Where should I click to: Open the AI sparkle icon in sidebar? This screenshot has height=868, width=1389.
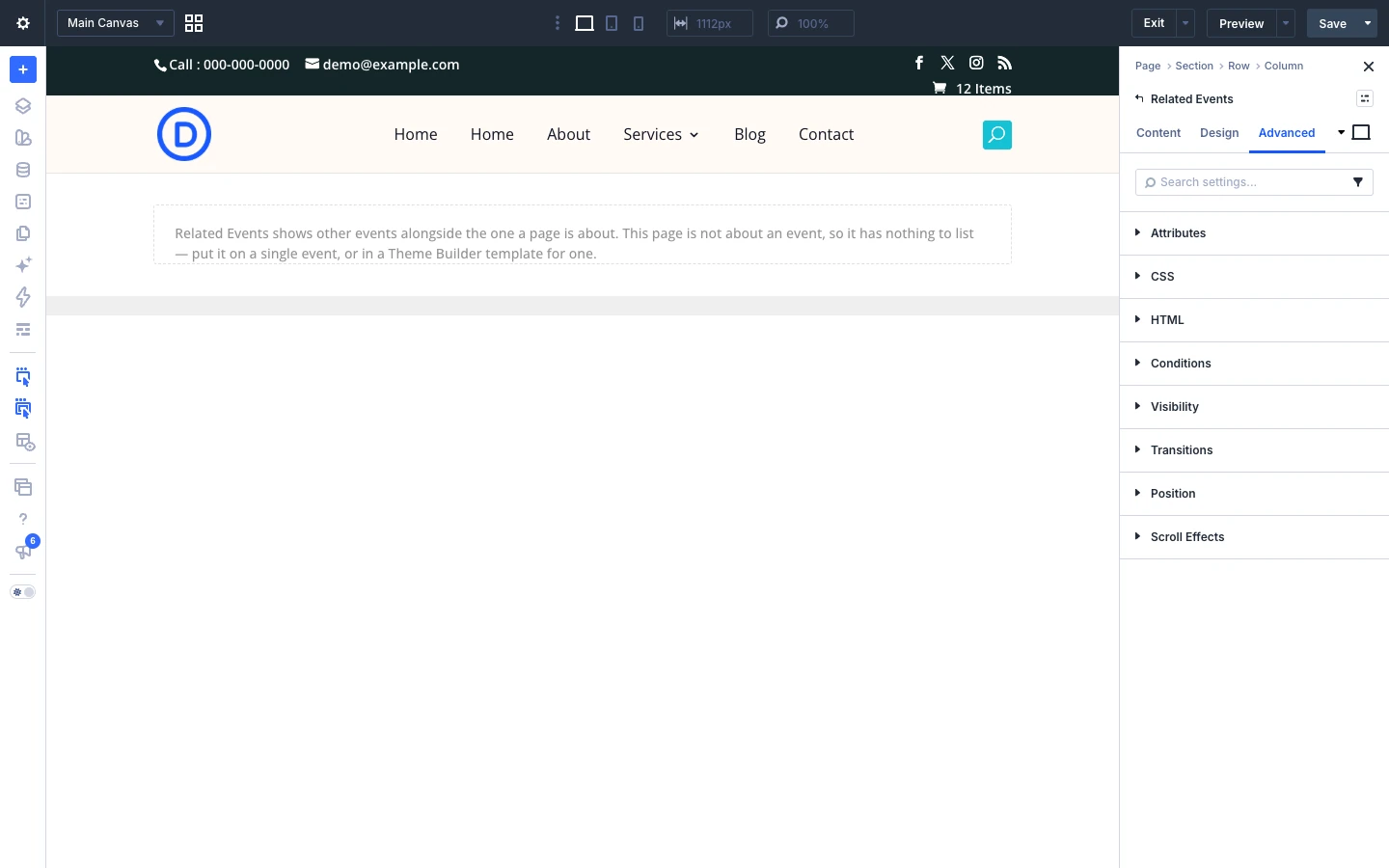23,265
